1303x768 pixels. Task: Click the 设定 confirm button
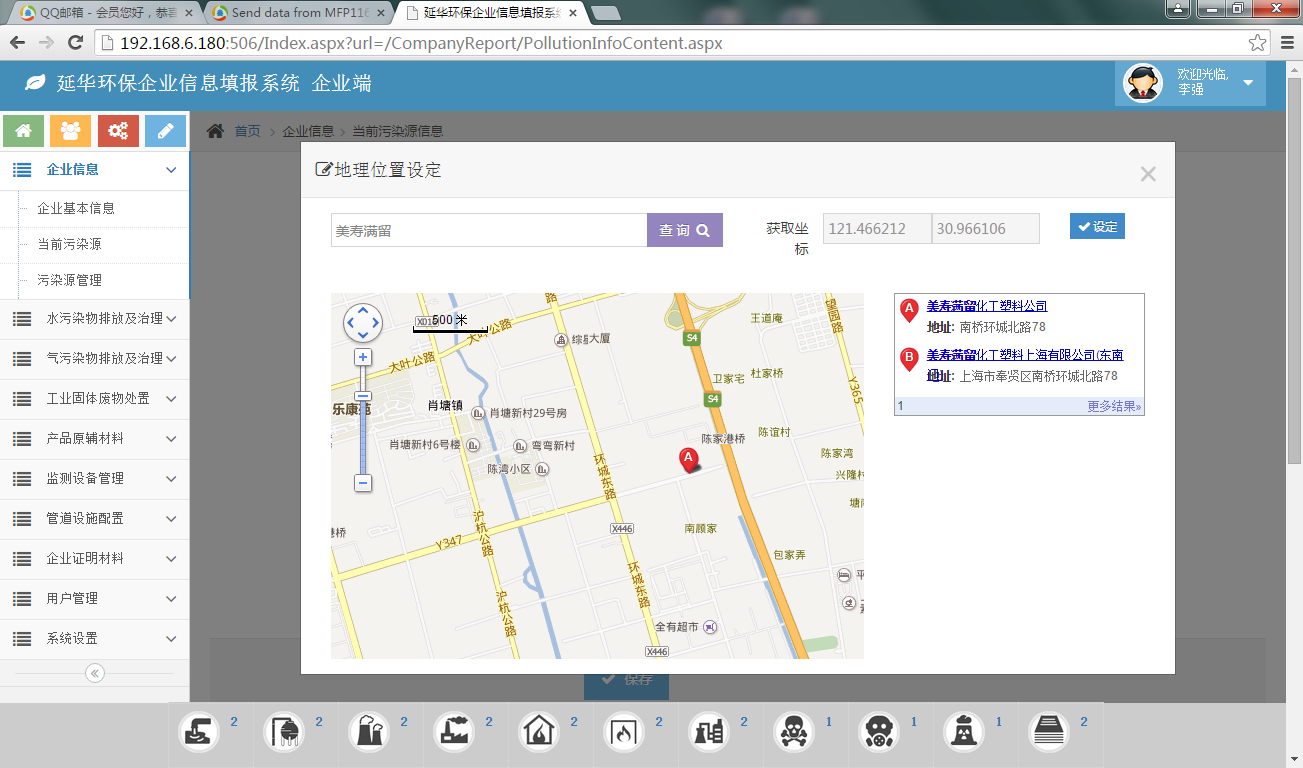[x=1097, y=227]
